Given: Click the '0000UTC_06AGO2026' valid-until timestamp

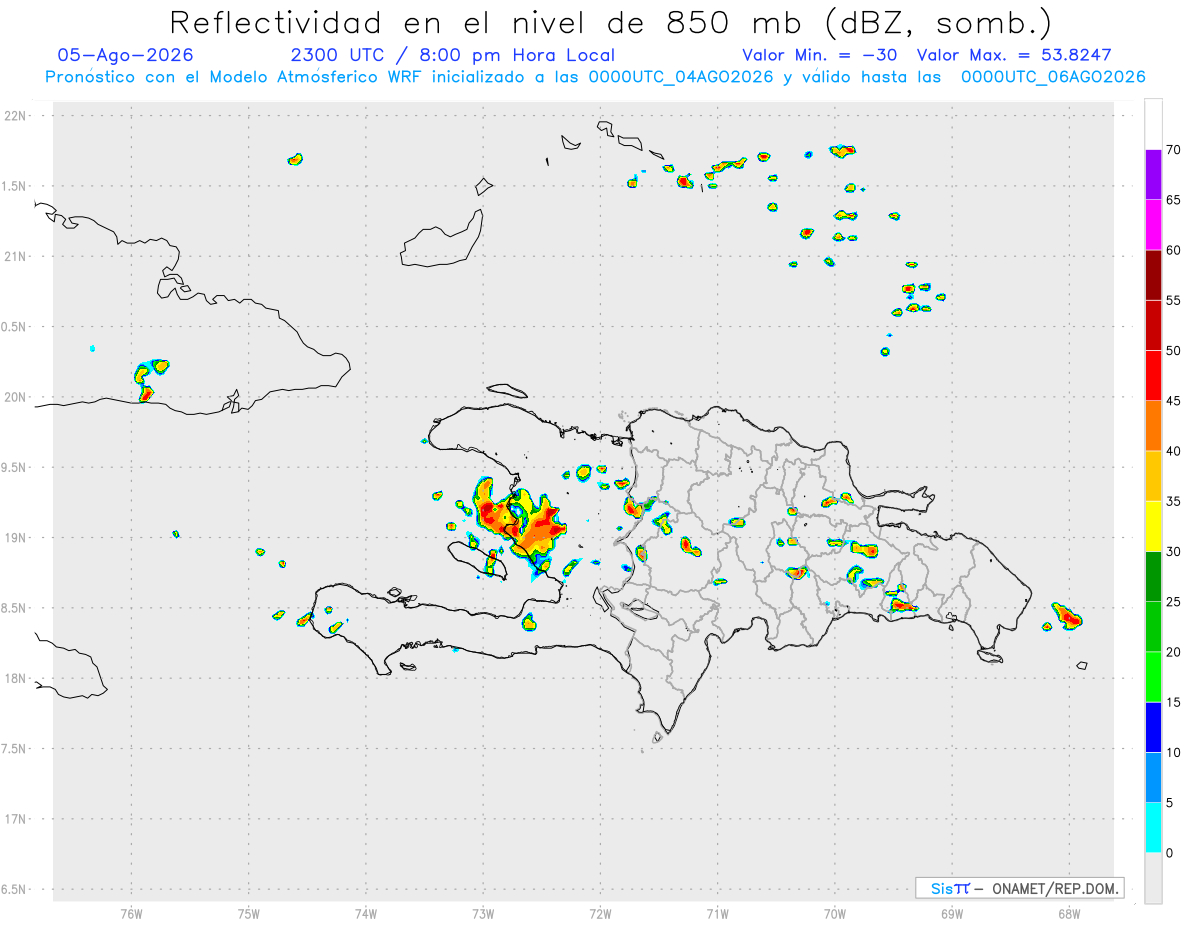Looking at the screenshot, I should pyautogui.click(x=1053, y=77).
